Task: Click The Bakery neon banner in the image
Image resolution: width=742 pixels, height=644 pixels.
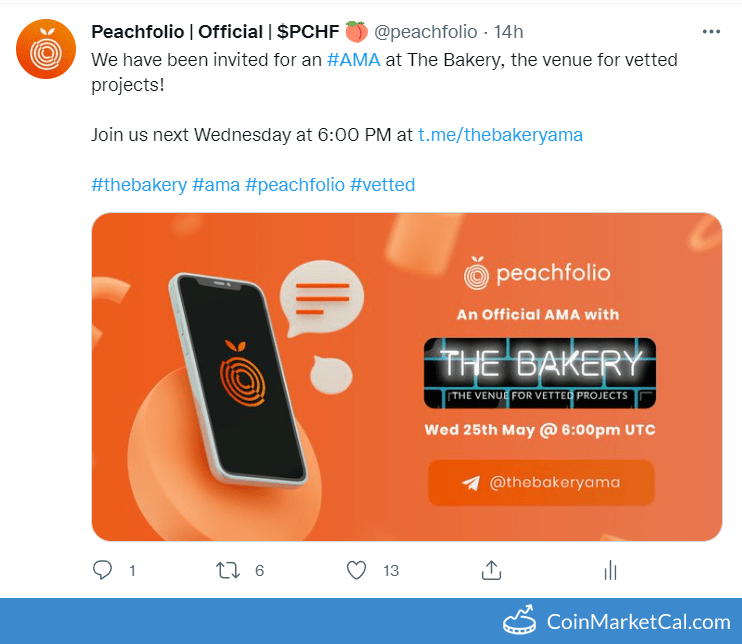Action: point(540,373)
